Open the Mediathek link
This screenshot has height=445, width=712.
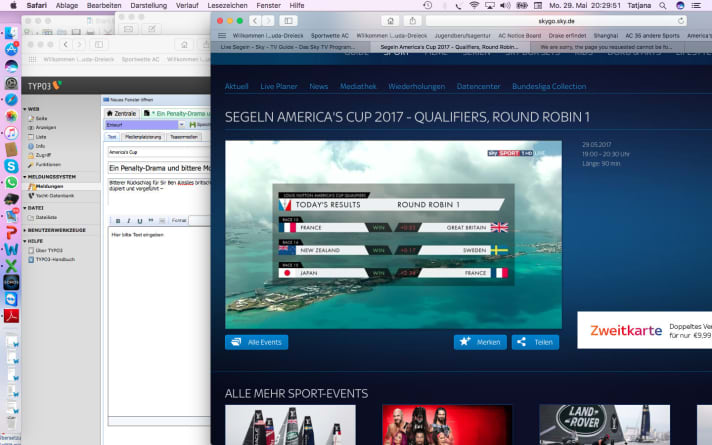[x=358, y=86]
